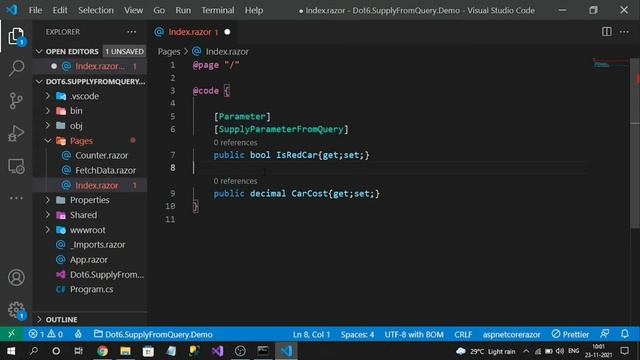This screenshot has height=360, width=640.
Task: Open Visual Studio purple icon in taskbar
Action: [217, 351]
